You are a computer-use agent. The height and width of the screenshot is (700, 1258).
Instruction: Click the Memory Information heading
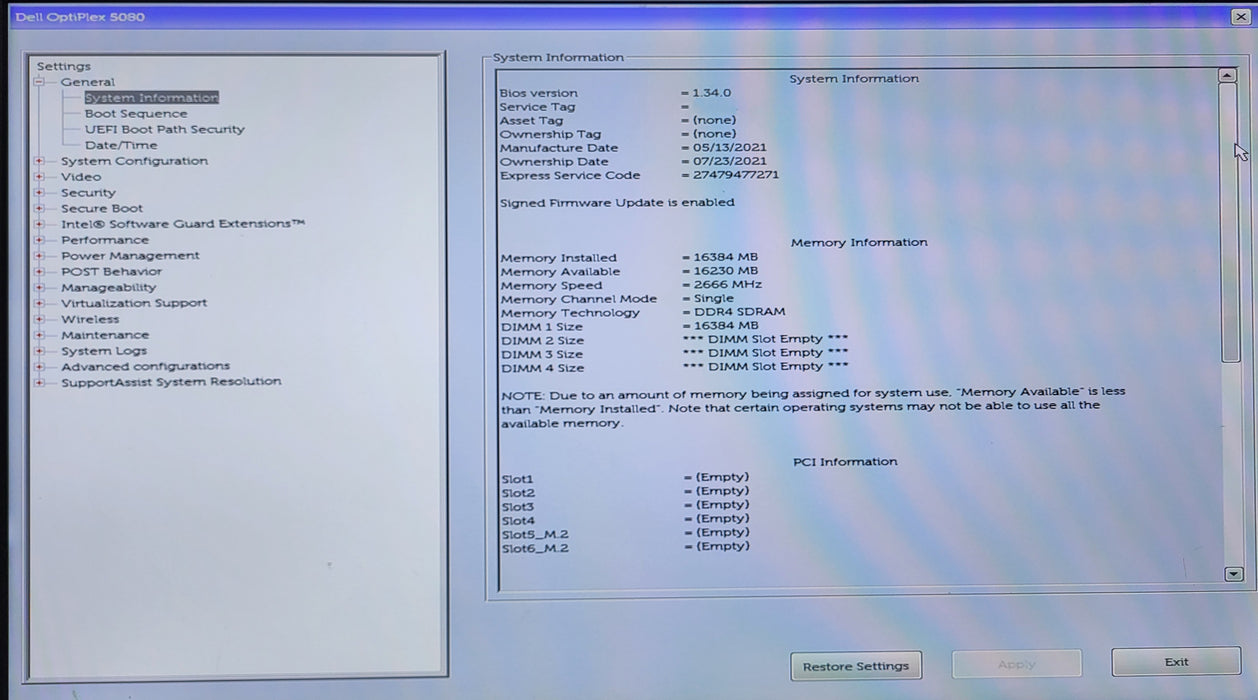click(859, 242)
